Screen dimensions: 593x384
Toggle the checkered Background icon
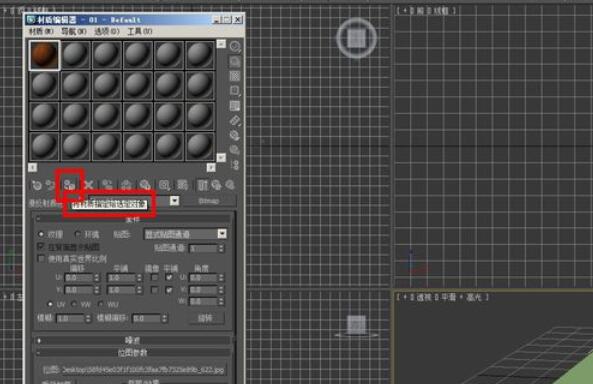(235, 76)
